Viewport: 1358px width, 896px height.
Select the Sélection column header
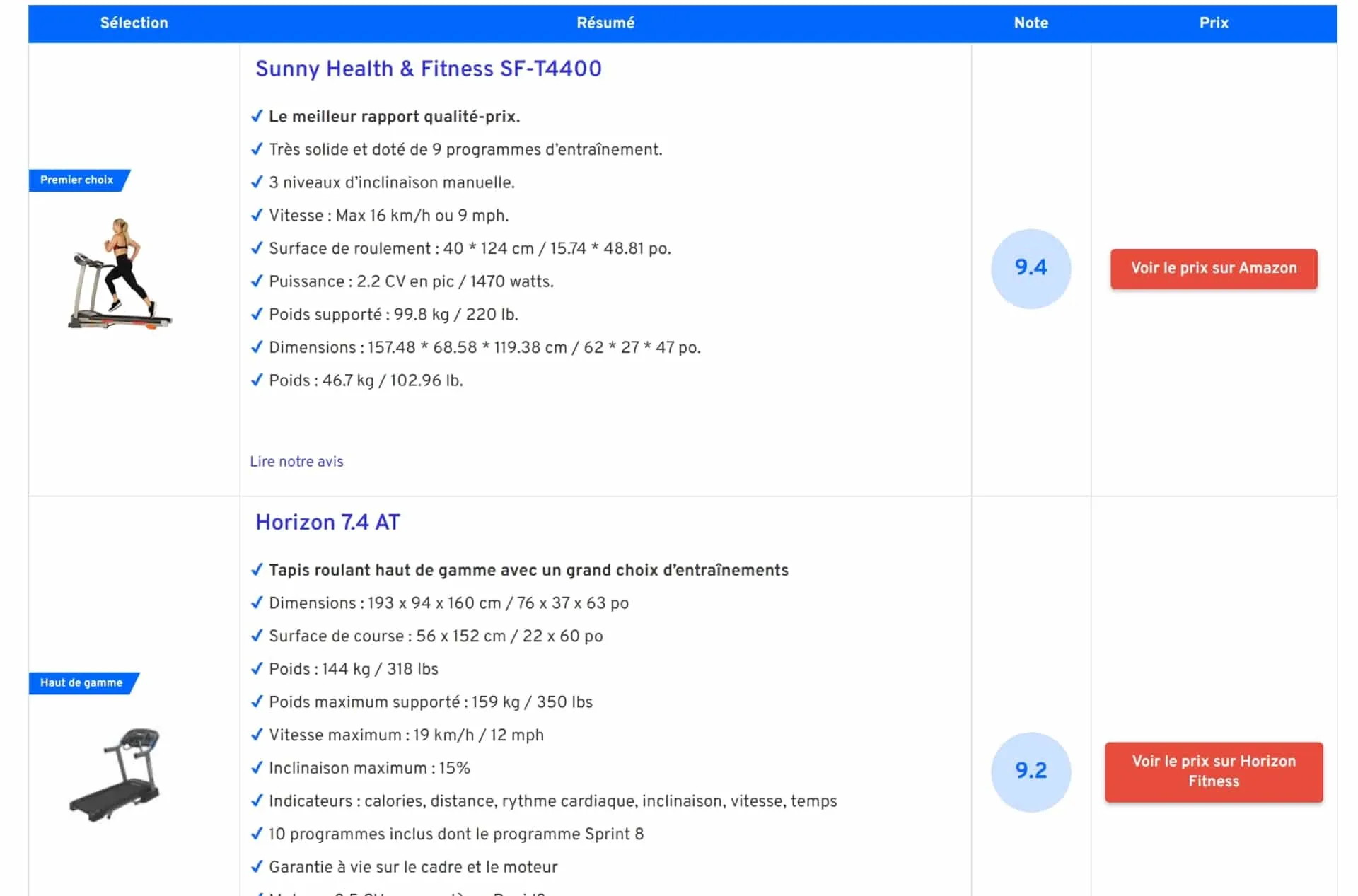click(x=134, y=23)
